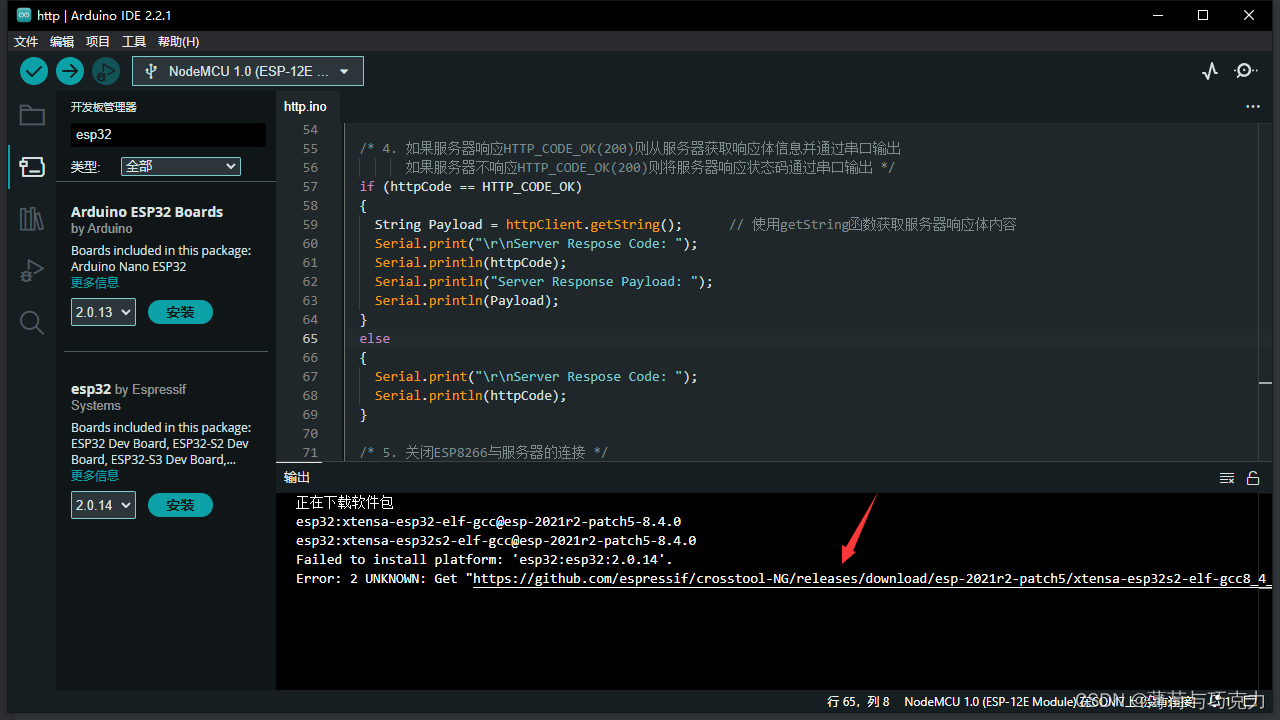Click the editor vertical scrollbar
This screenshot has width=1280, height=720.
(1266, 290)
